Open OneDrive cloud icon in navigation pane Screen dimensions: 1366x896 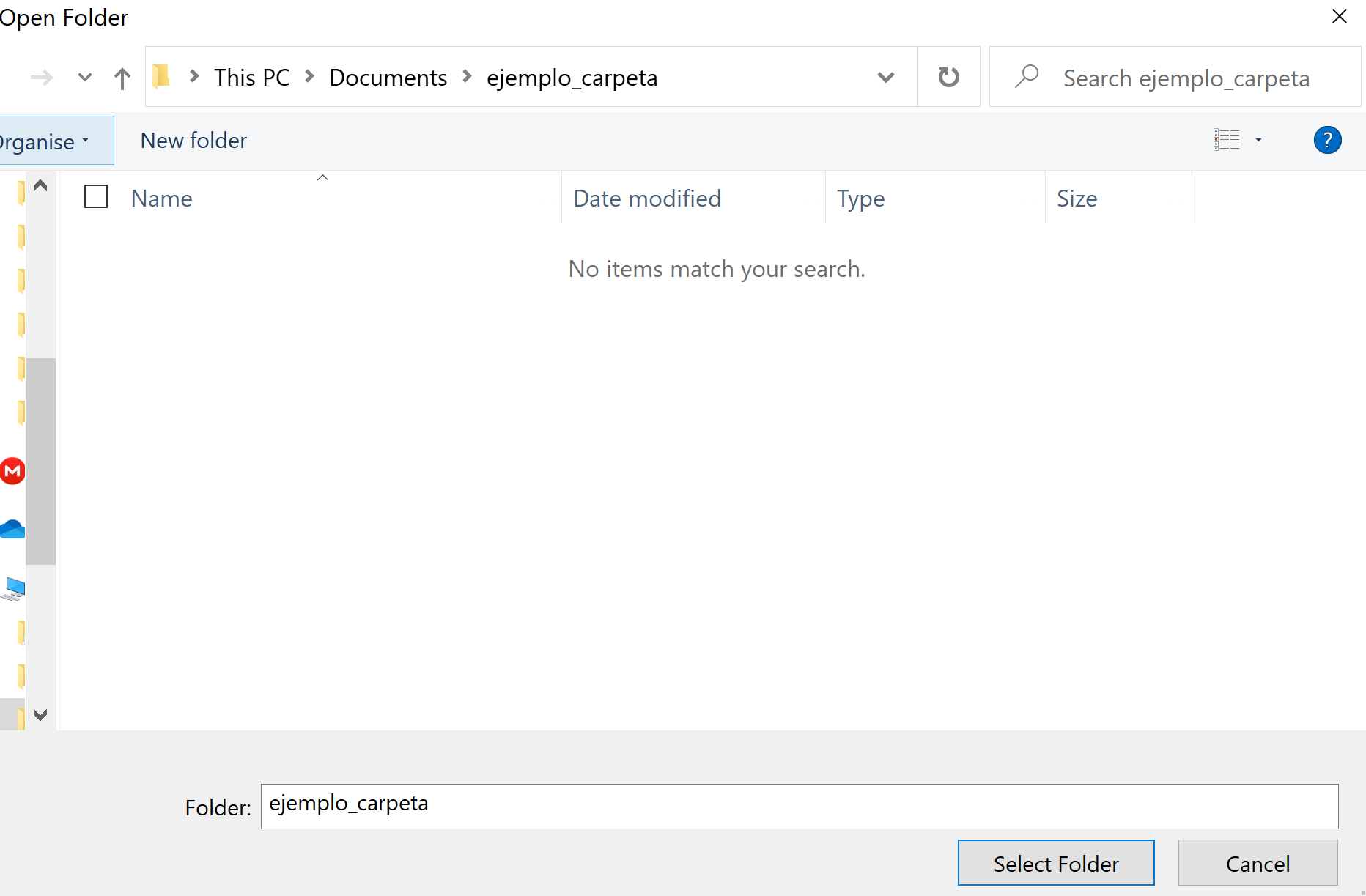coord(12,529)
